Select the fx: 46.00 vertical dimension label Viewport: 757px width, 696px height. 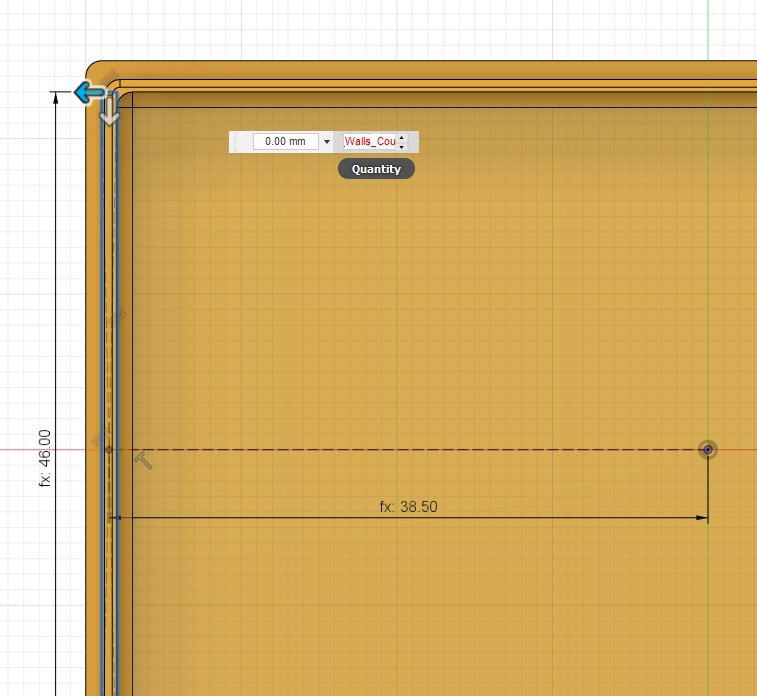tap(45, 458)
